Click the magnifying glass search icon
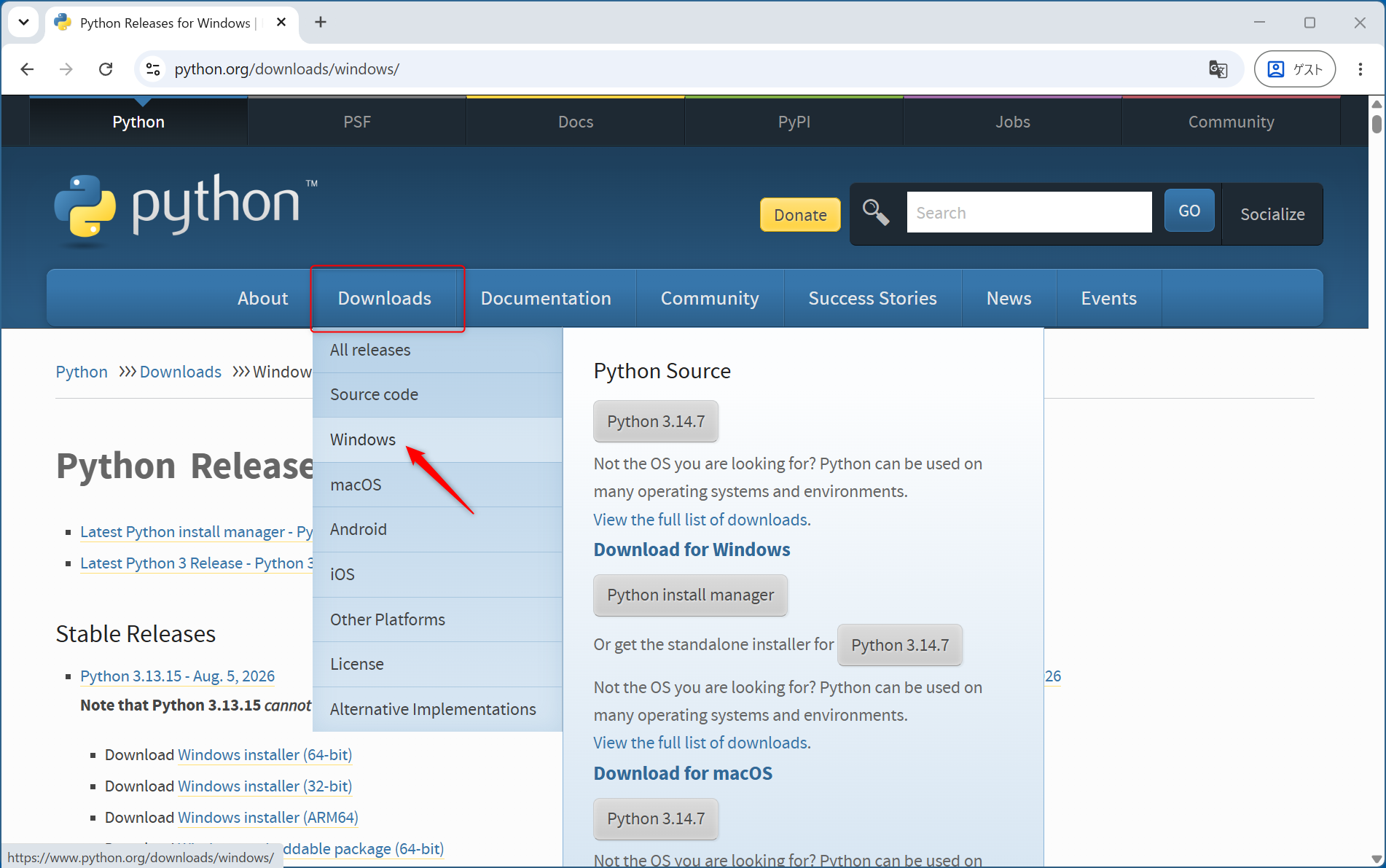This screenshot has height=868, width=1386. pos(876,213)
